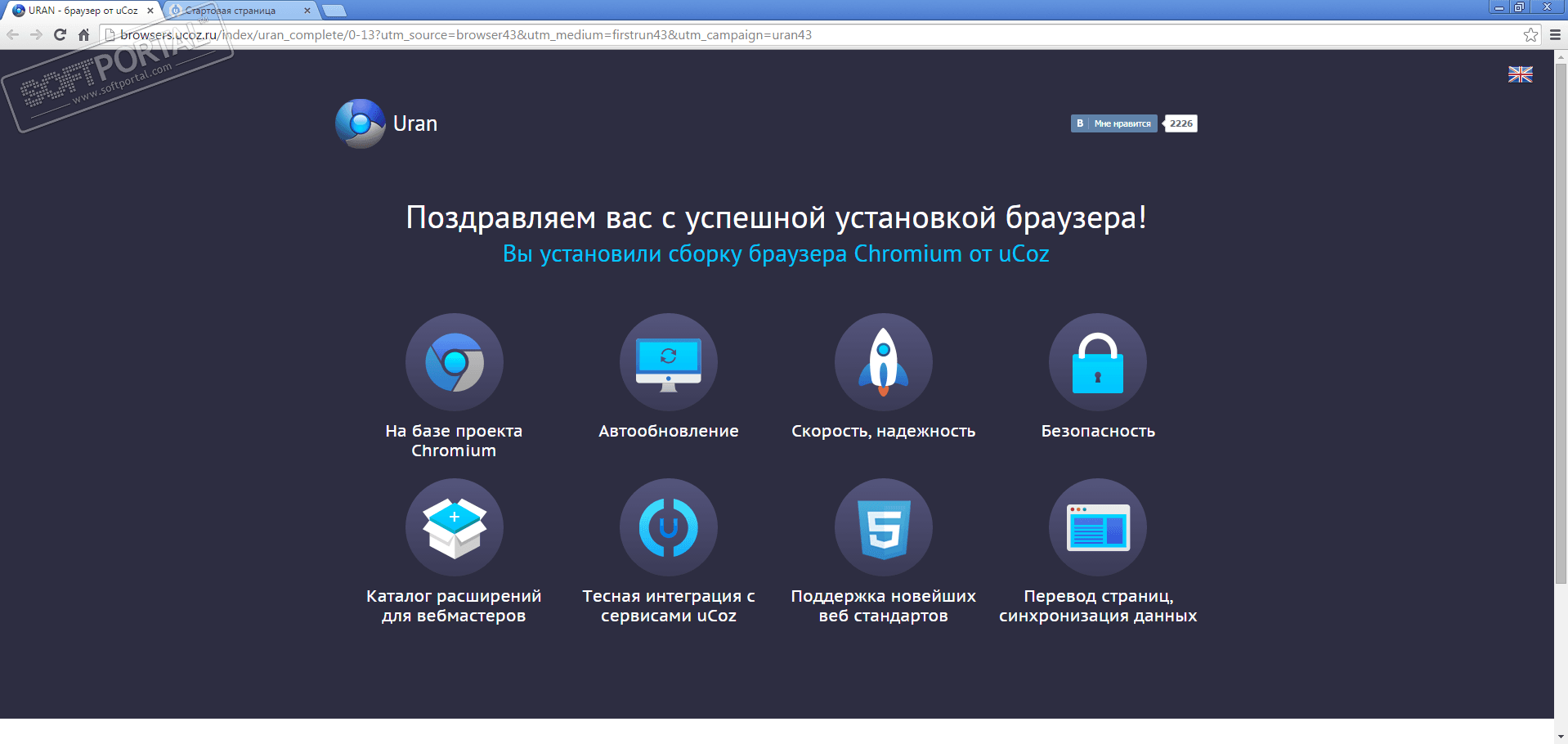The height and width of the screenshot is (744, 1568).
Task: Click the auto-update monitor icon
Action: tap(669, 362)
